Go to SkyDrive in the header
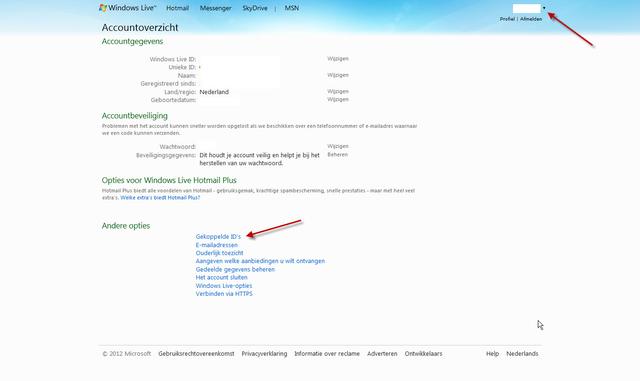640x381 pixels. (x=255, y=8)
